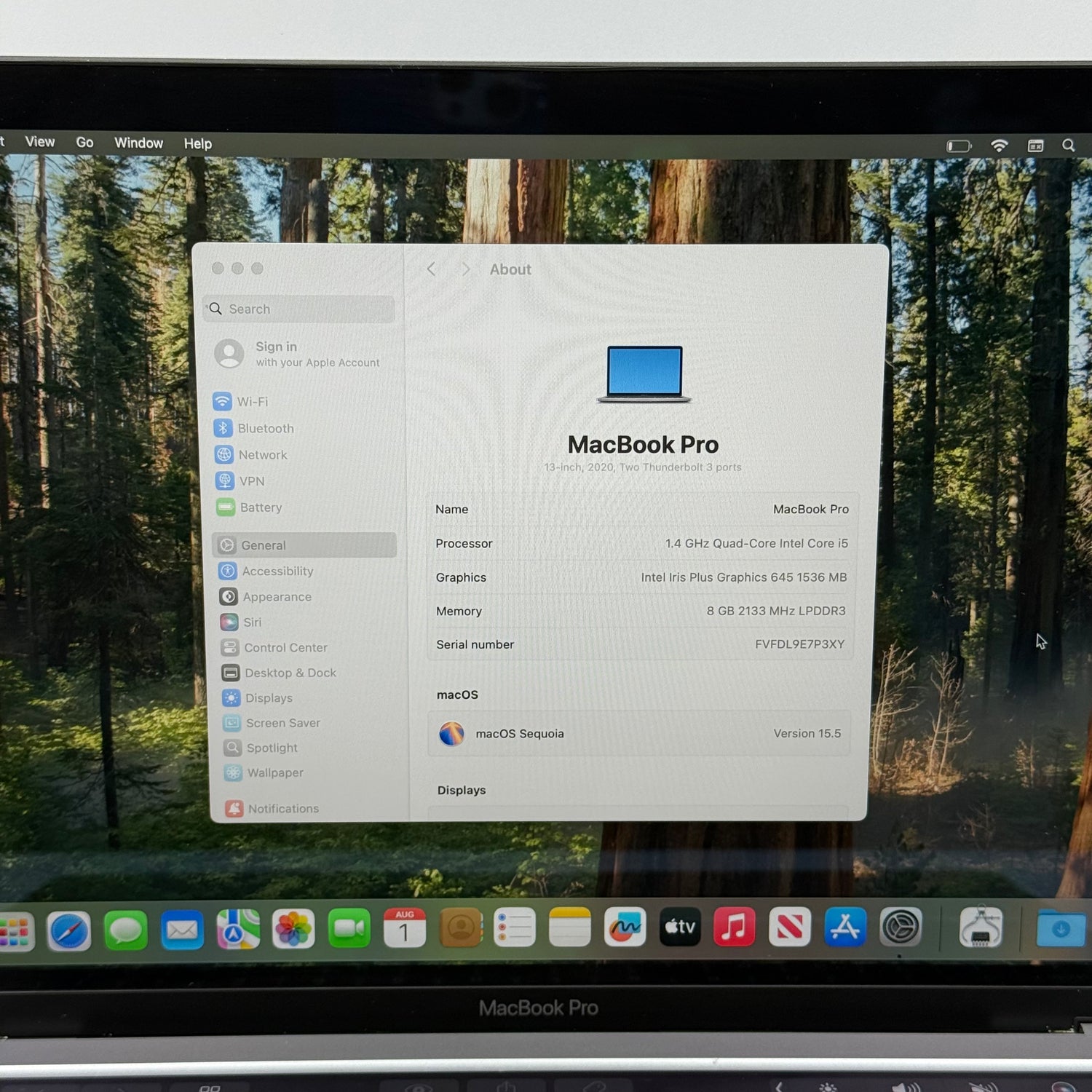Open Maps from the Dock
The width and height of the screenshot is (1092, 1092).
[237, 930]
